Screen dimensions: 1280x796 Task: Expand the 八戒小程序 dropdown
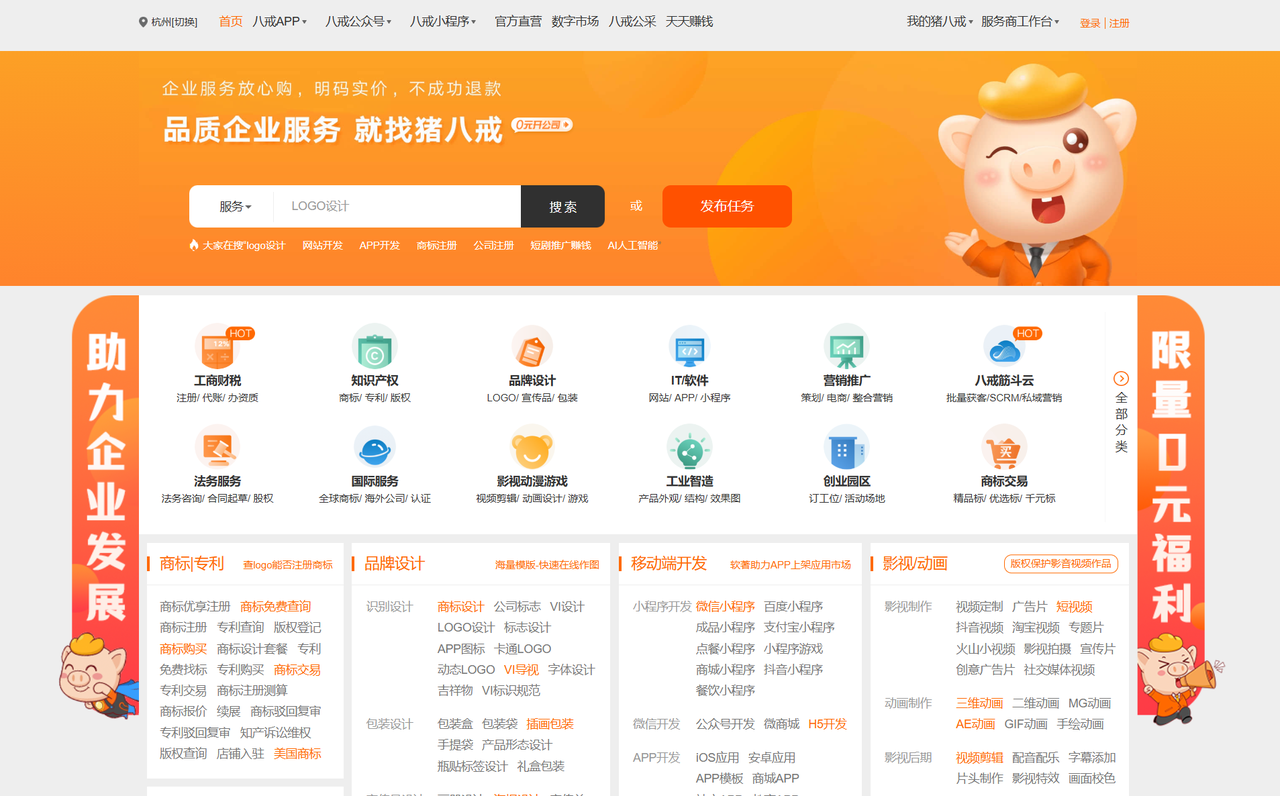443,21
